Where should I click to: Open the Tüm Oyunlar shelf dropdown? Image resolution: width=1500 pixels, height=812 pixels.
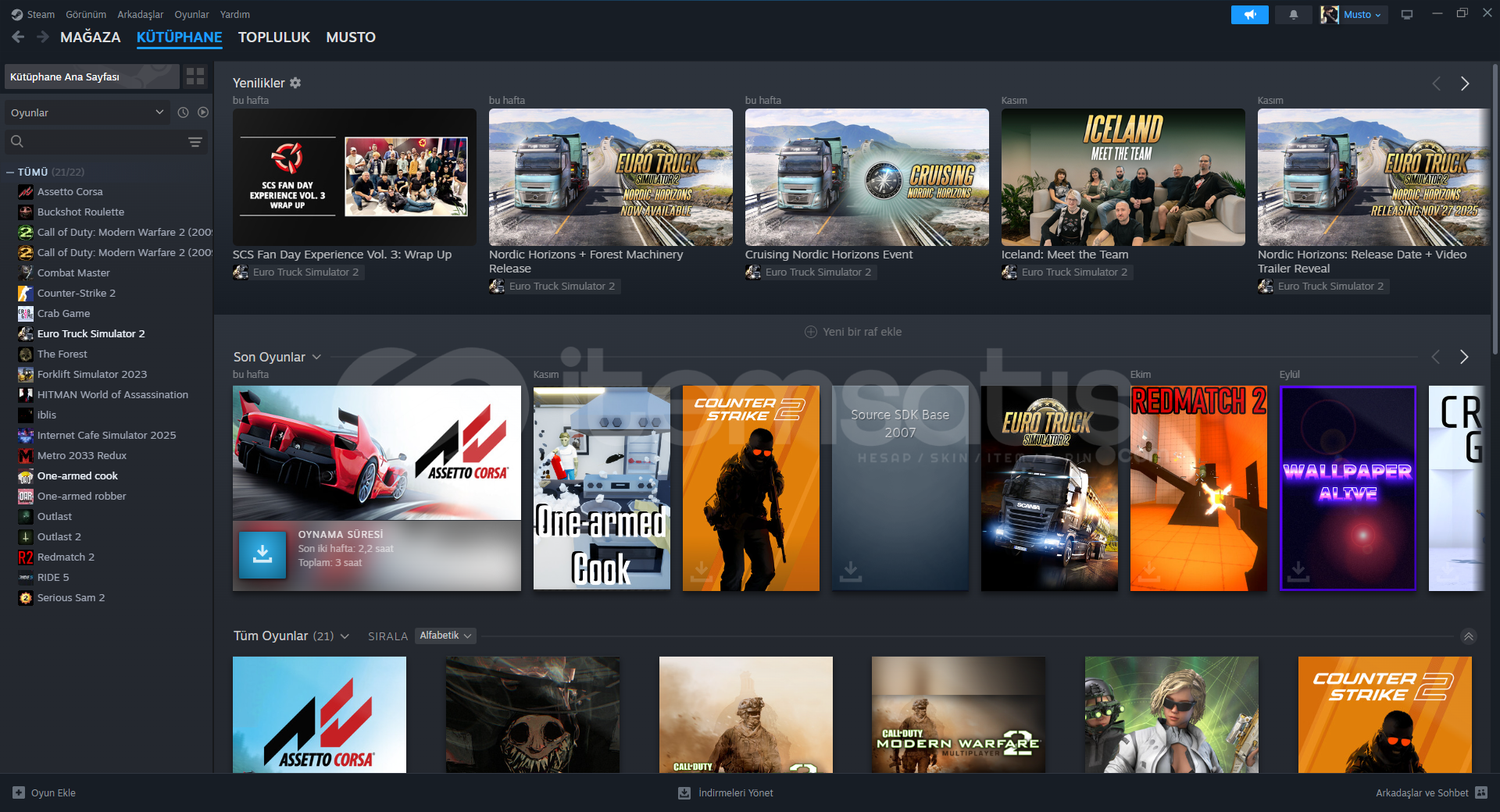pos(345,636)
